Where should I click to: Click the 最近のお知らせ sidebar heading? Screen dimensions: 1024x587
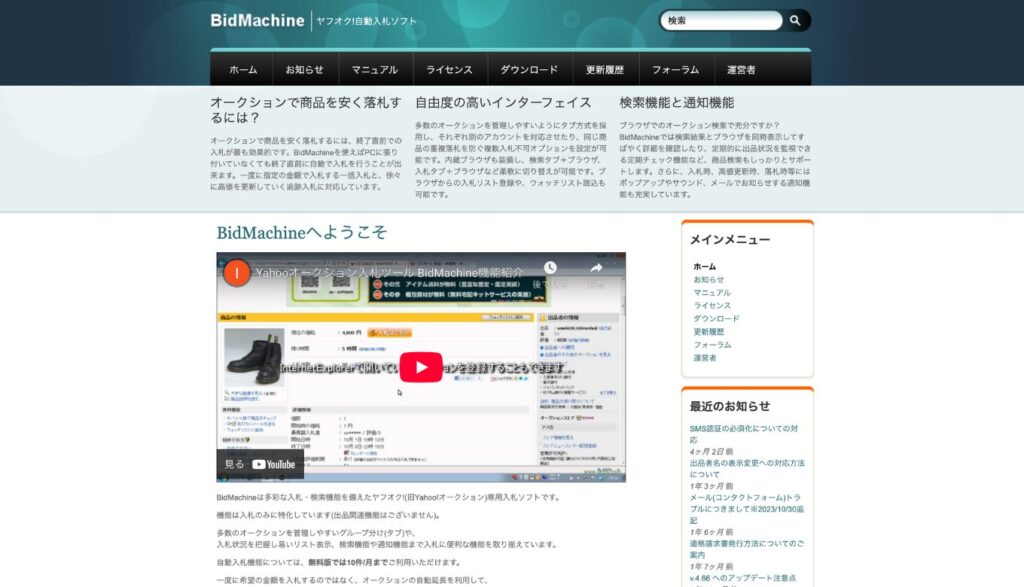(729, 406)
